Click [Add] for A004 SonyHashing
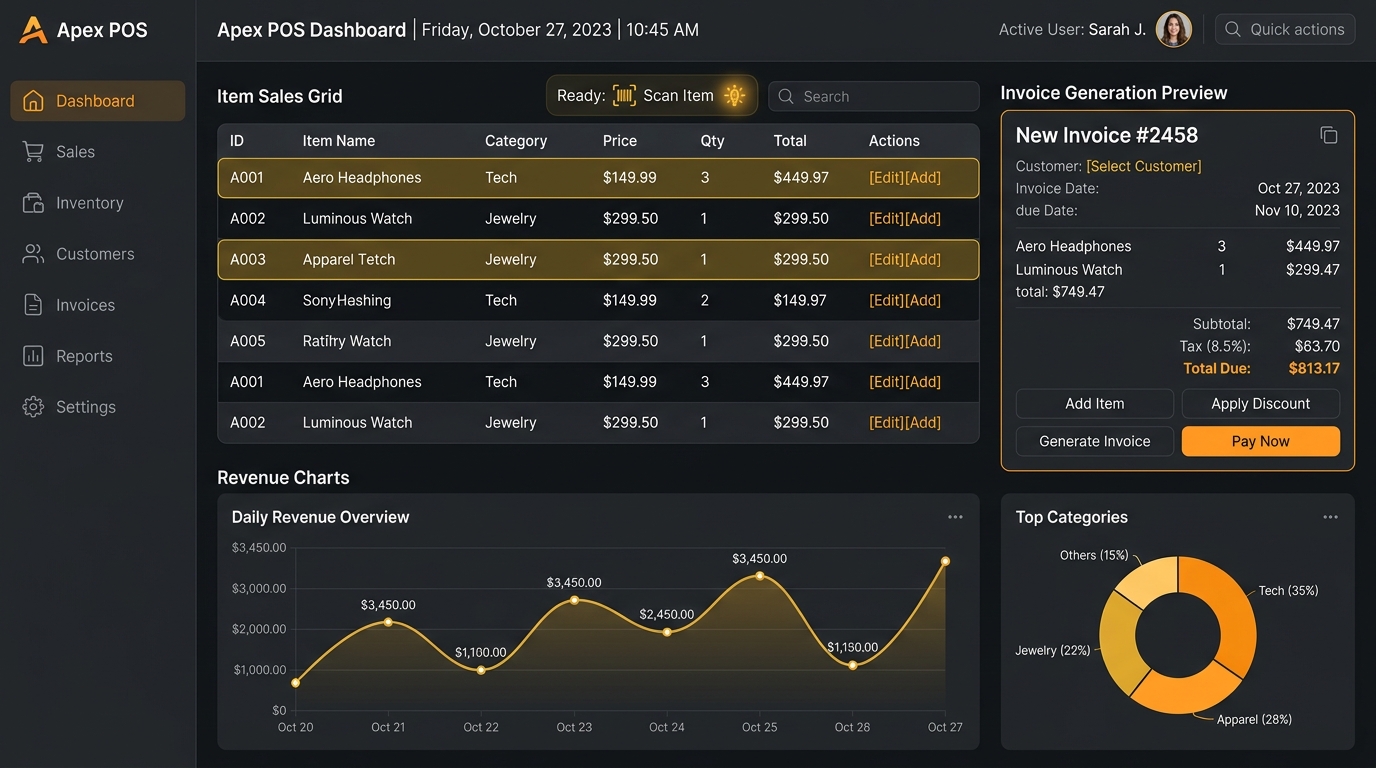The width and height of the screenshot is (1376, 768). pyautogui.click(x=923, y=300)
